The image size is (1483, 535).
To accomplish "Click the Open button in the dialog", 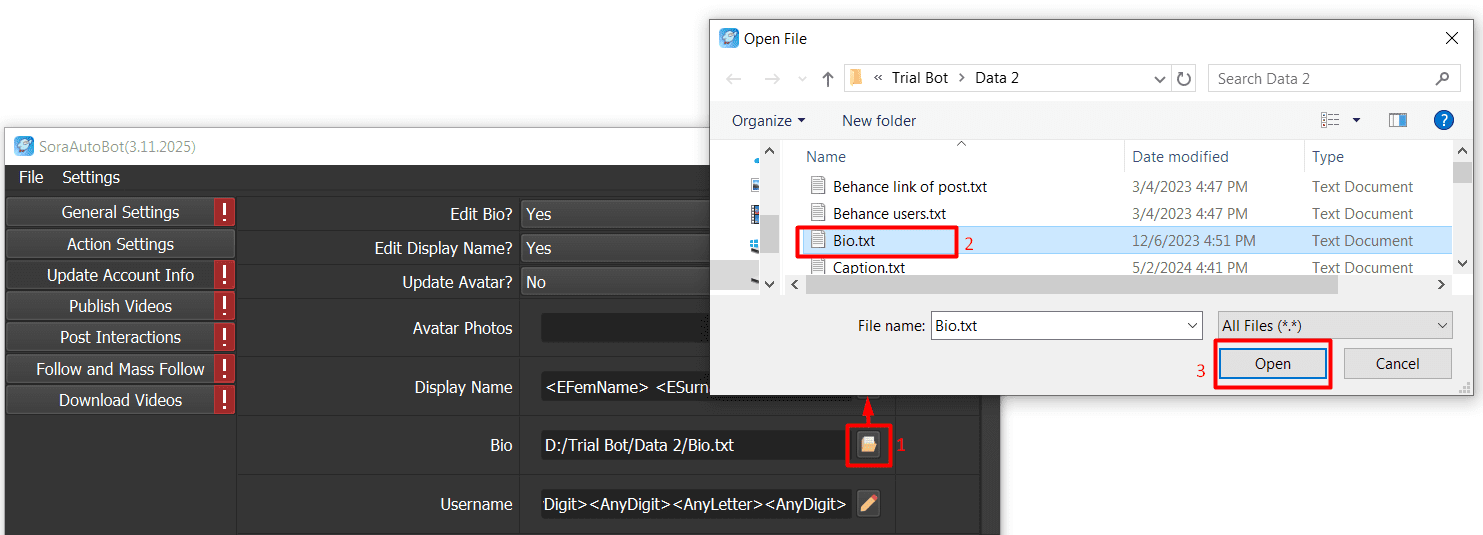I will (1273, 364).
